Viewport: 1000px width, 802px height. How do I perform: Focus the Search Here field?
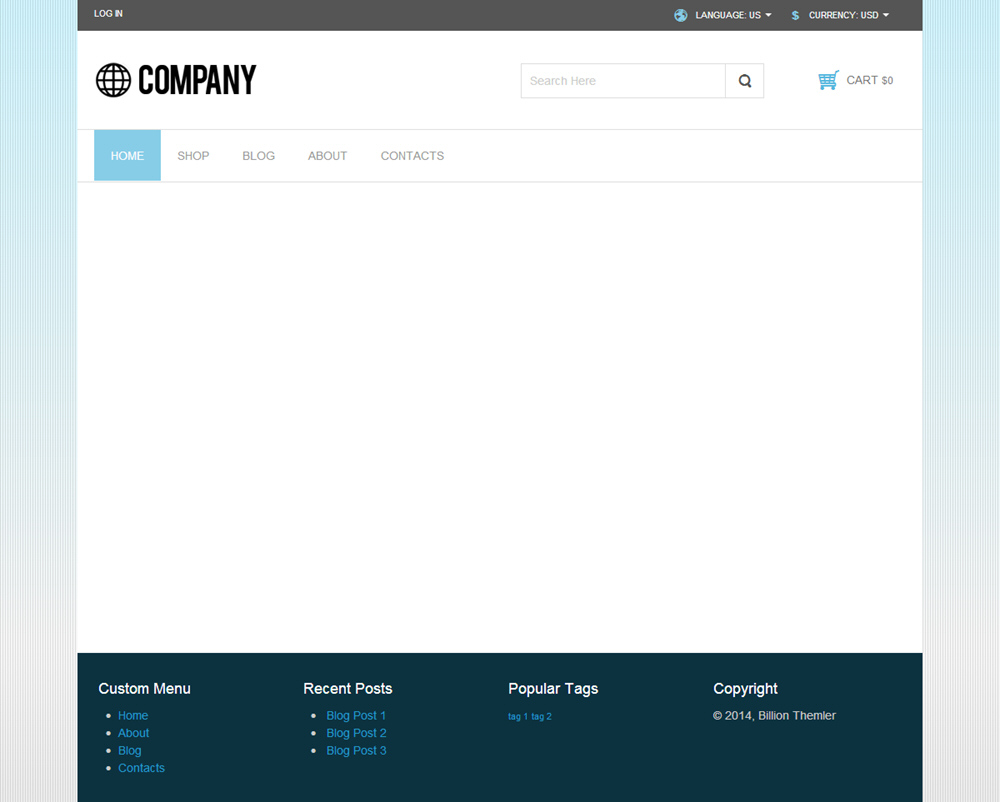coord(623,81)
